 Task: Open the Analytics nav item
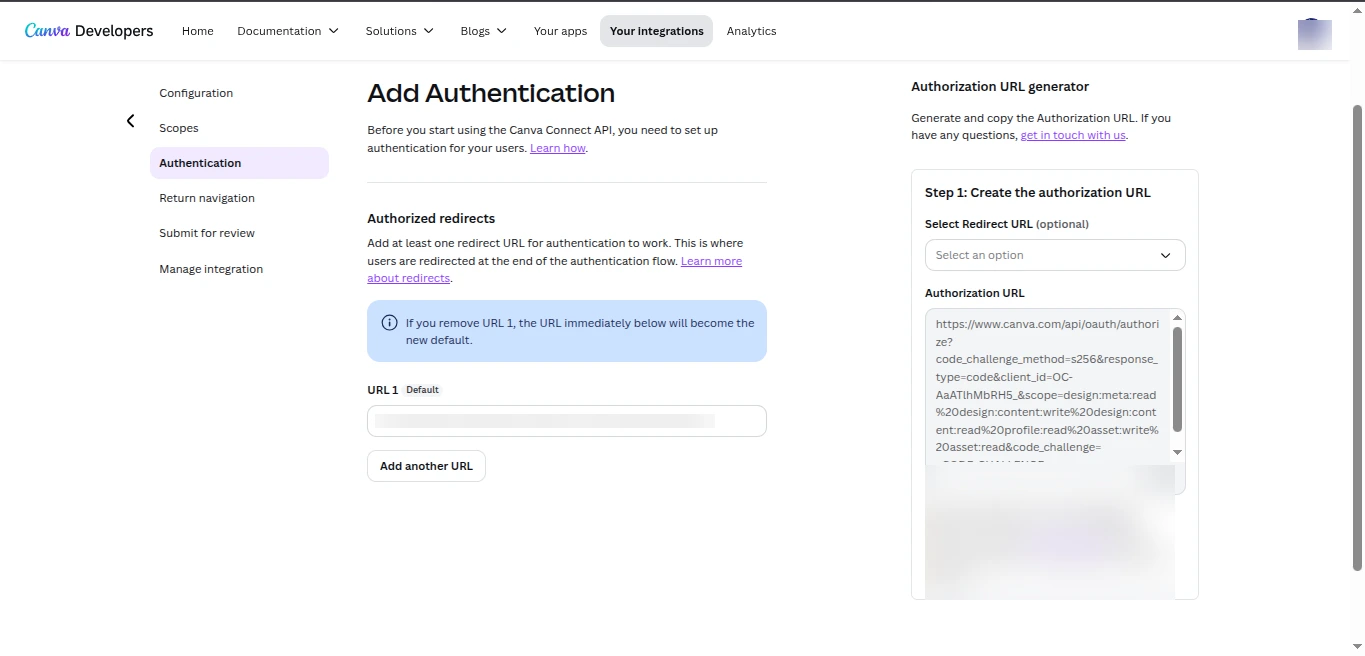pos(752,31)
